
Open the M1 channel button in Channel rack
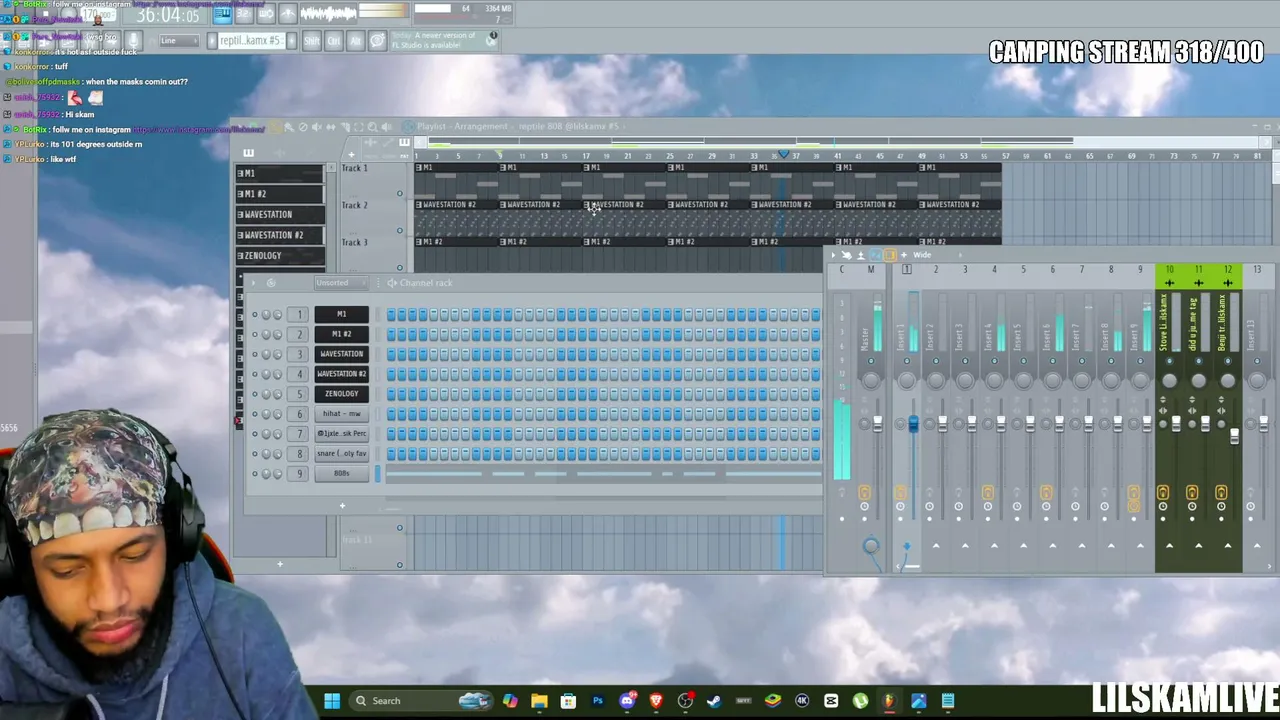coord(341,315)
